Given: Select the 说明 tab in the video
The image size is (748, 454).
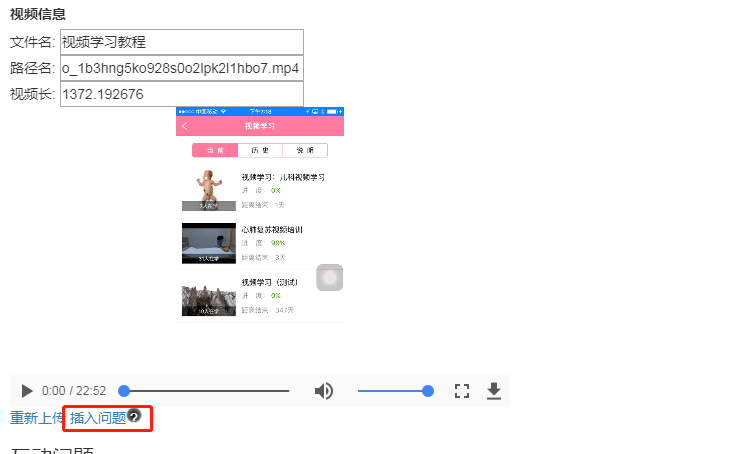Looking at the screenshot, I should [305, 150].
